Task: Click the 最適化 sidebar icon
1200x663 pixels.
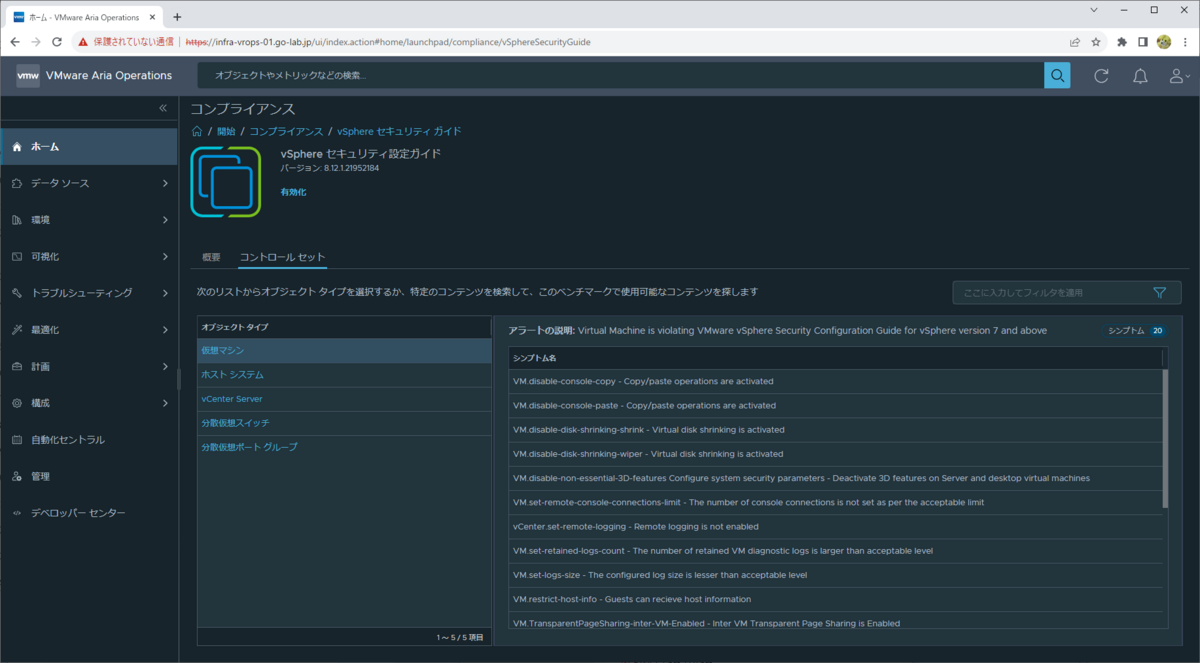Action: [16, 330]
